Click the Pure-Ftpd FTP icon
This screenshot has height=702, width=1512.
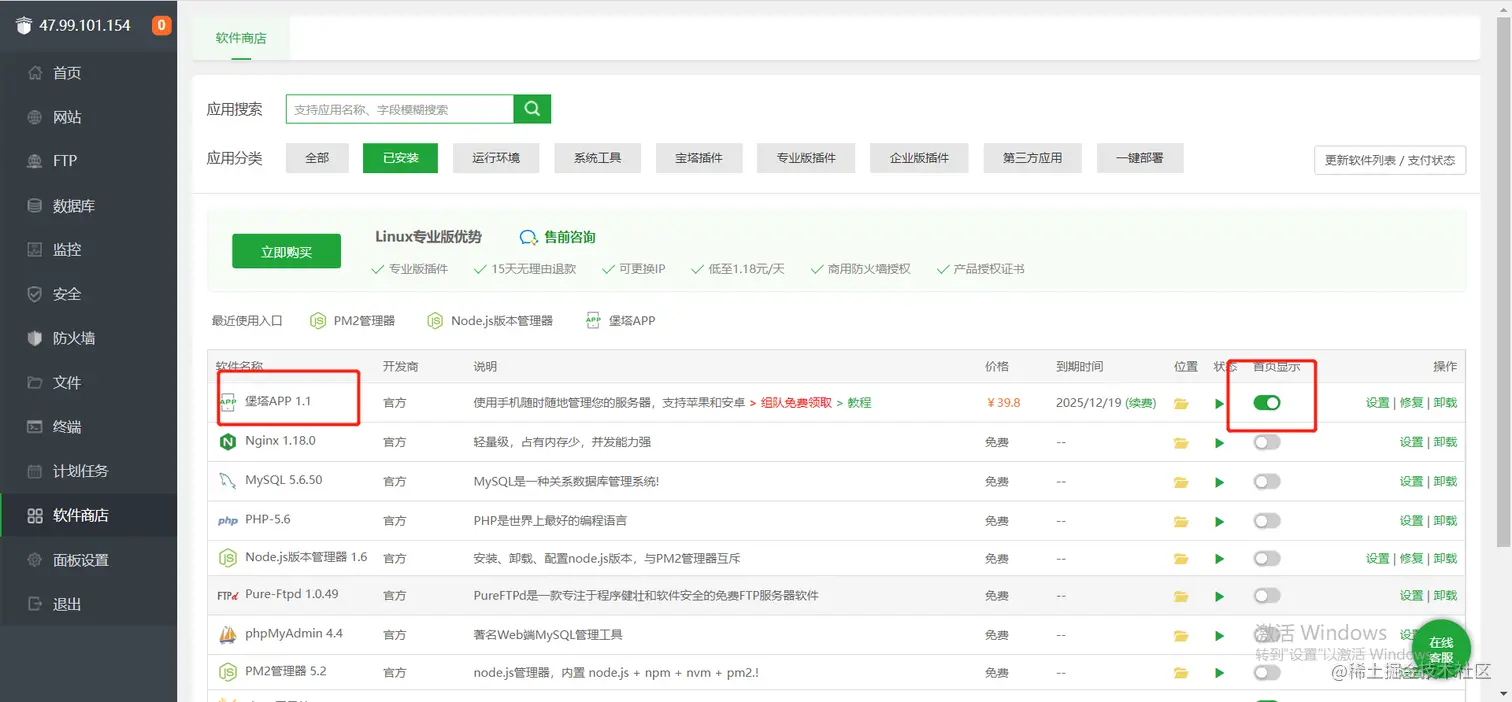coord(227,595)
